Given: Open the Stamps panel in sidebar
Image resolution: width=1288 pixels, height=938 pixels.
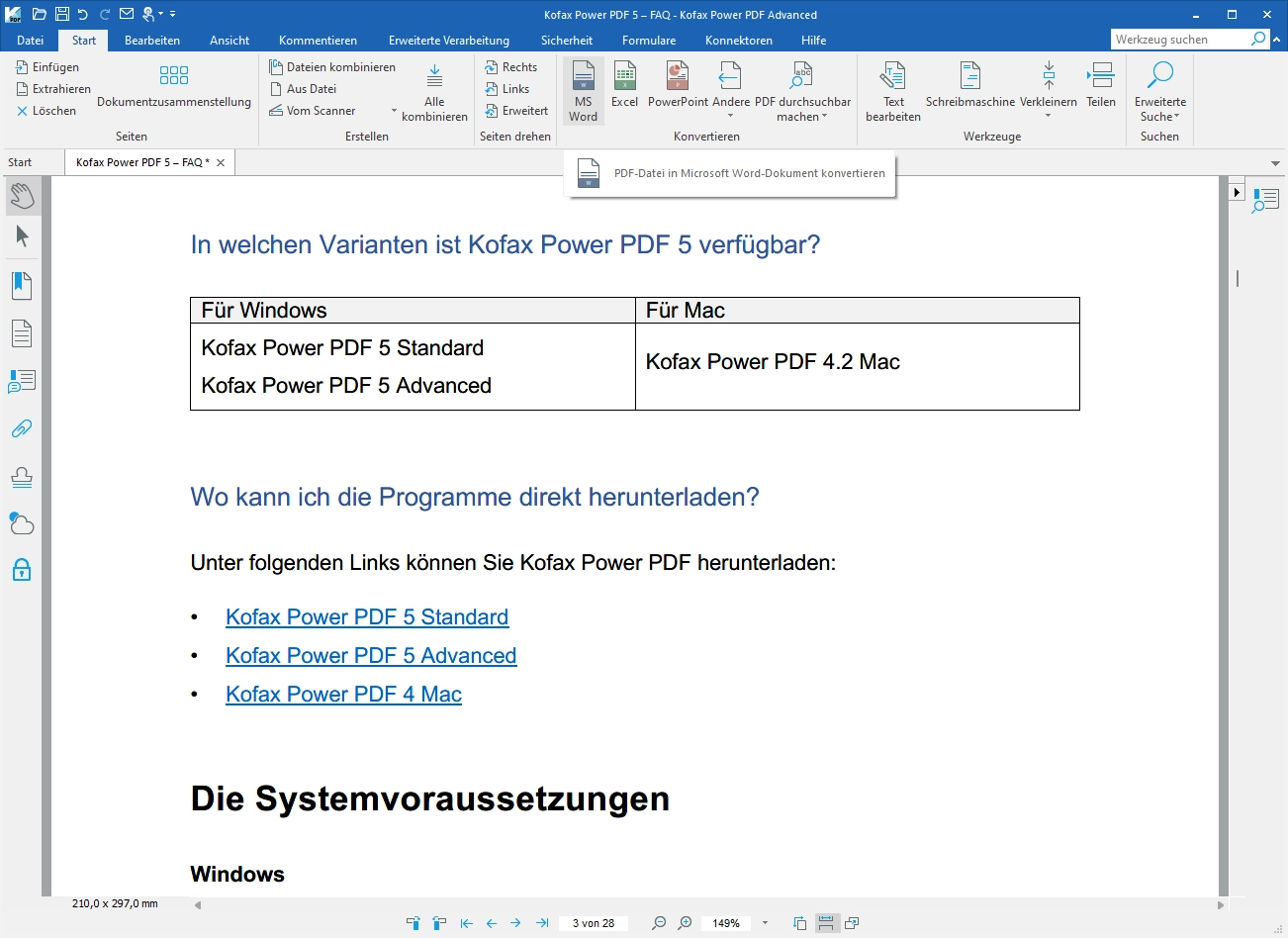Looking at the screenshot, I should pyautogui.click(x=22, y=476).
